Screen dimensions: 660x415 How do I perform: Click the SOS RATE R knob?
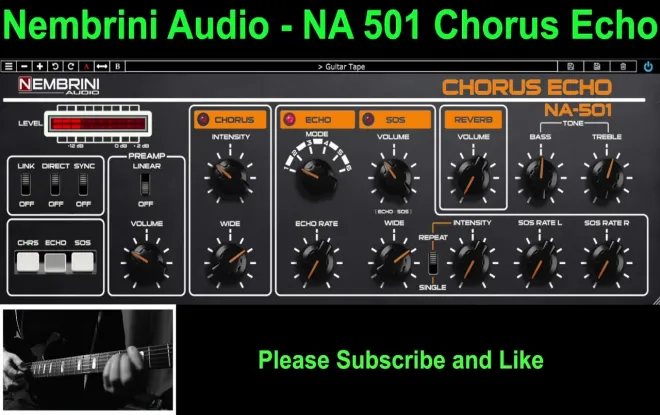(607, 263)
